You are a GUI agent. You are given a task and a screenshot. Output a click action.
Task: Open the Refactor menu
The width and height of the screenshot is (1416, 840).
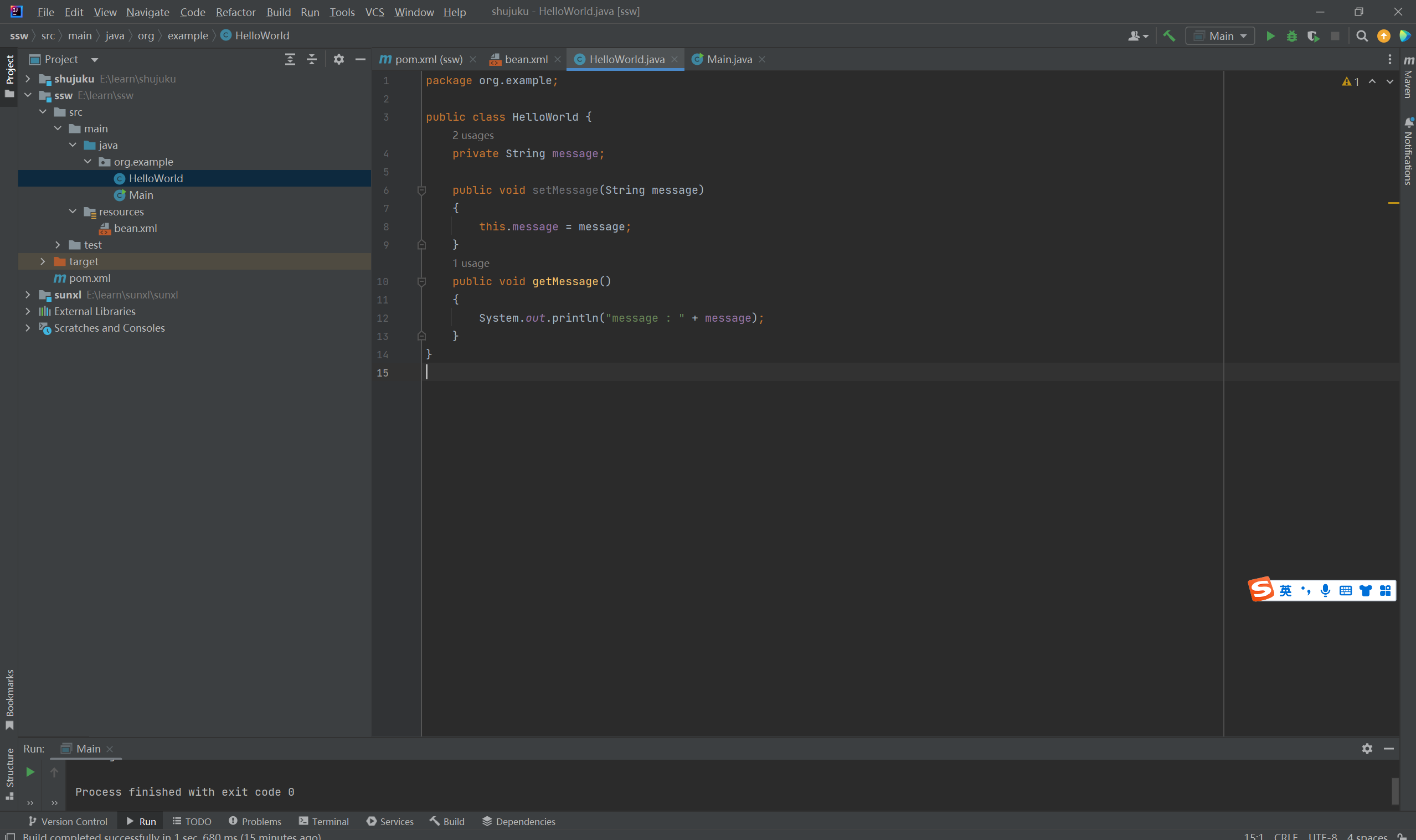pyautogui.click(x=235, y=12)
